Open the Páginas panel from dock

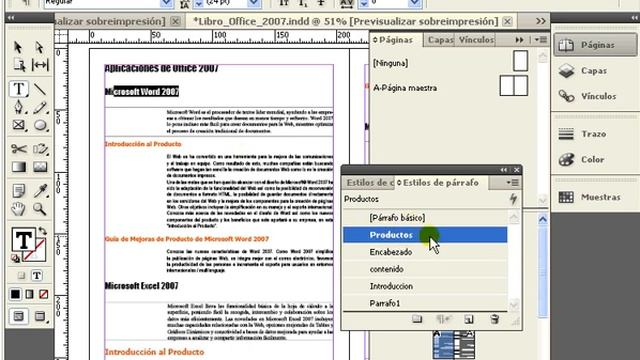[595, 45]
